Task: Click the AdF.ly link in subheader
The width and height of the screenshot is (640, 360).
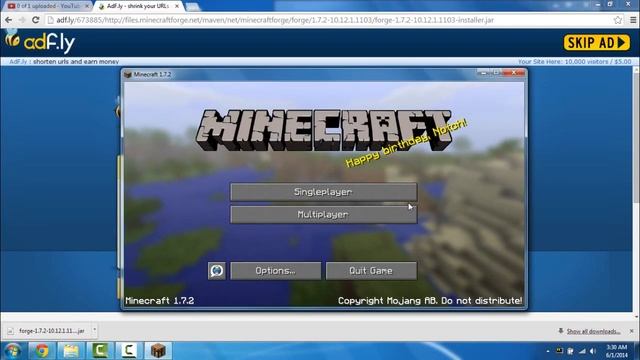Action: click(x=18, y=62)
